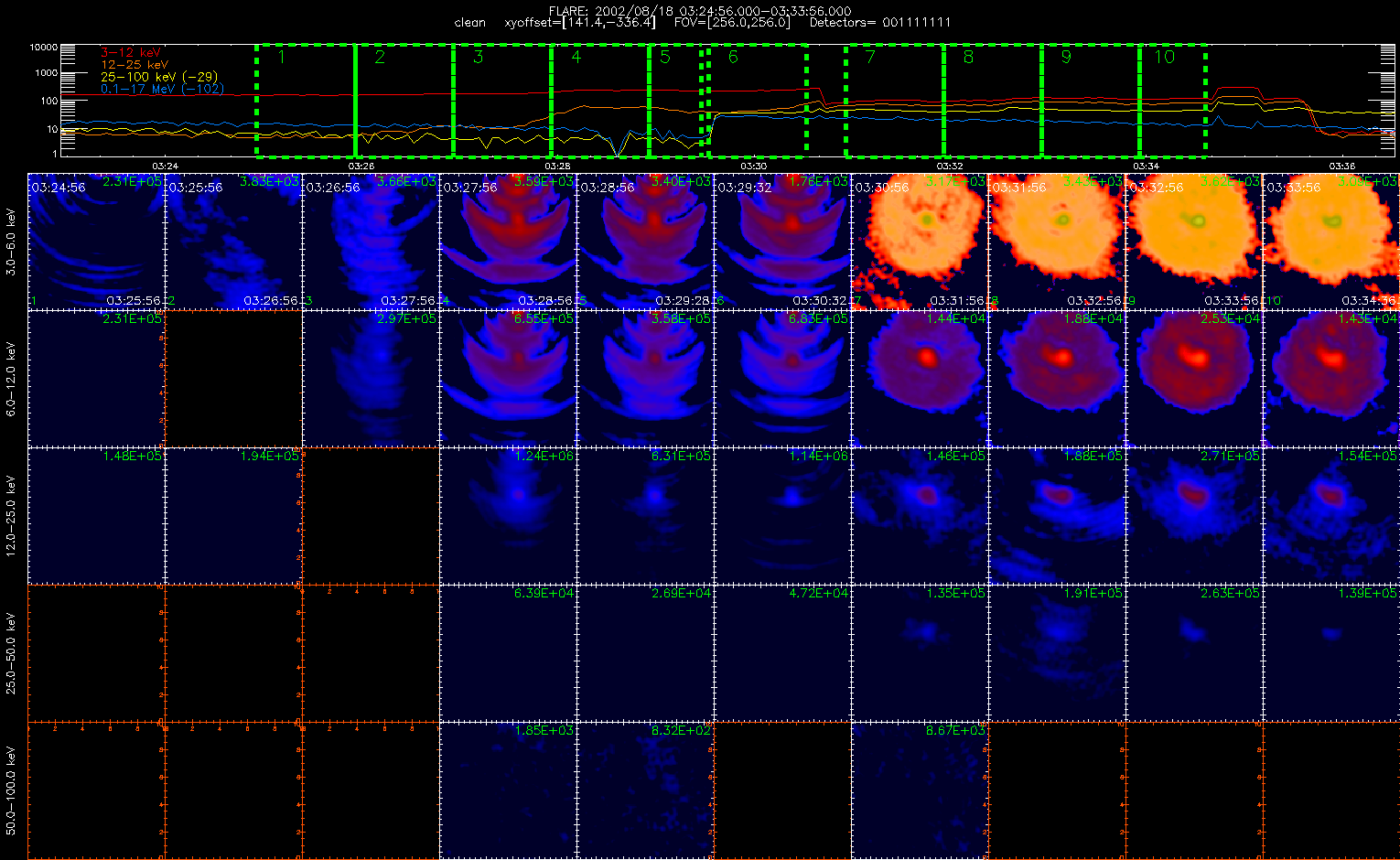Click the peak value '1.44E+04'
1400x860 pixels.
tap(955, 319)
